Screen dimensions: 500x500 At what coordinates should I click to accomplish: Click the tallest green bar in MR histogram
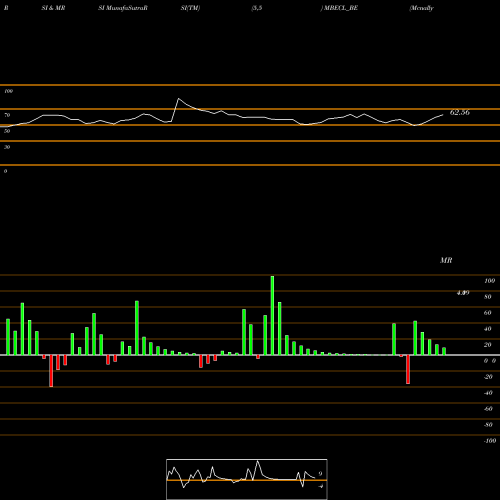coord(272,315)
